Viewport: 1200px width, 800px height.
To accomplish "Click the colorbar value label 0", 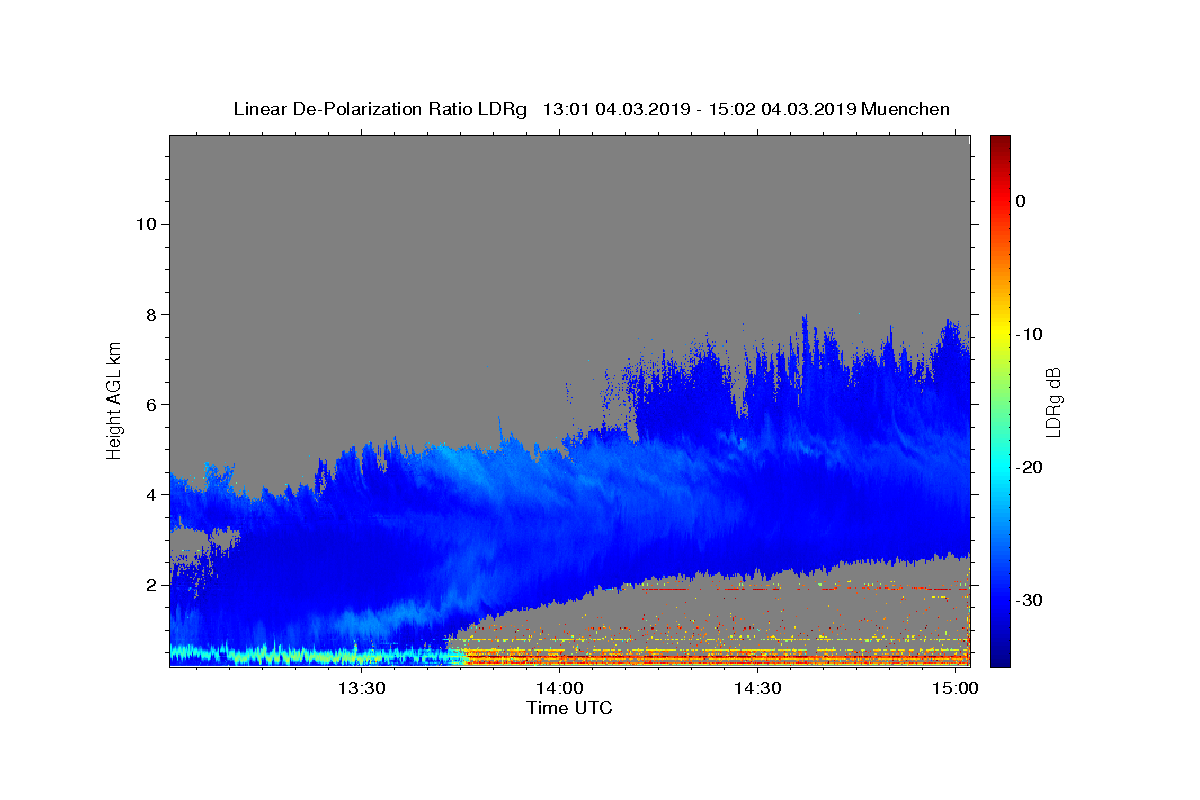I will click(x=1021, y=201).
